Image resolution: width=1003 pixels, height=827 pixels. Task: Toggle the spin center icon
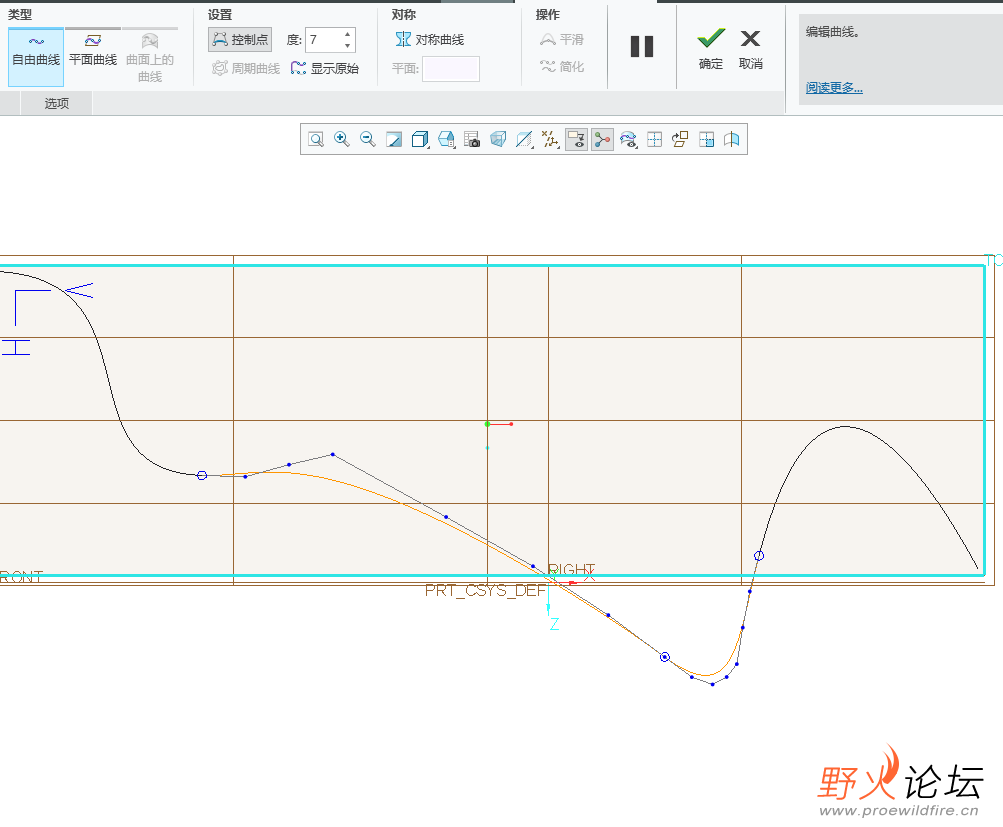pos(602,139)
